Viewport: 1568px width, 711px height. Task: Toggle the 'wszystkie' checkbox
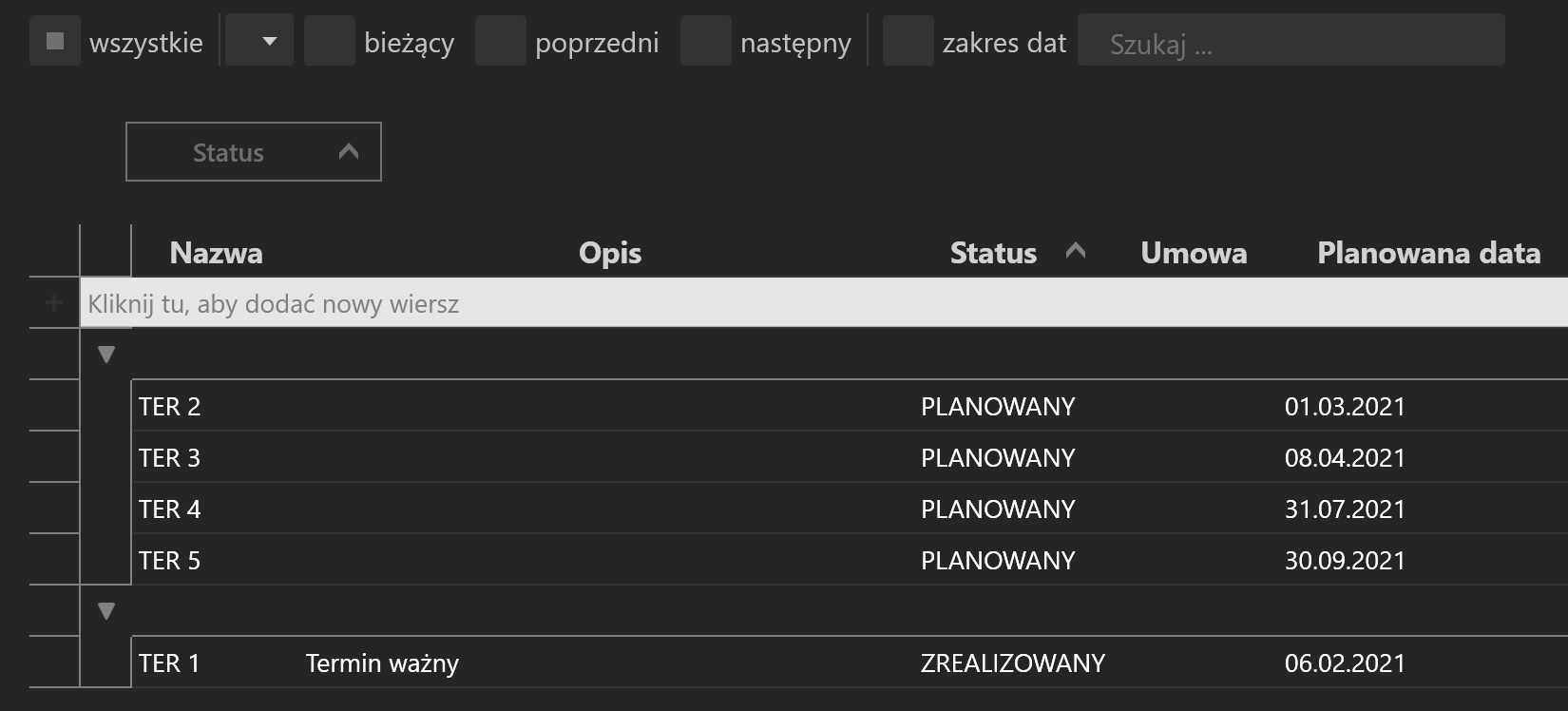pos(55,41)
